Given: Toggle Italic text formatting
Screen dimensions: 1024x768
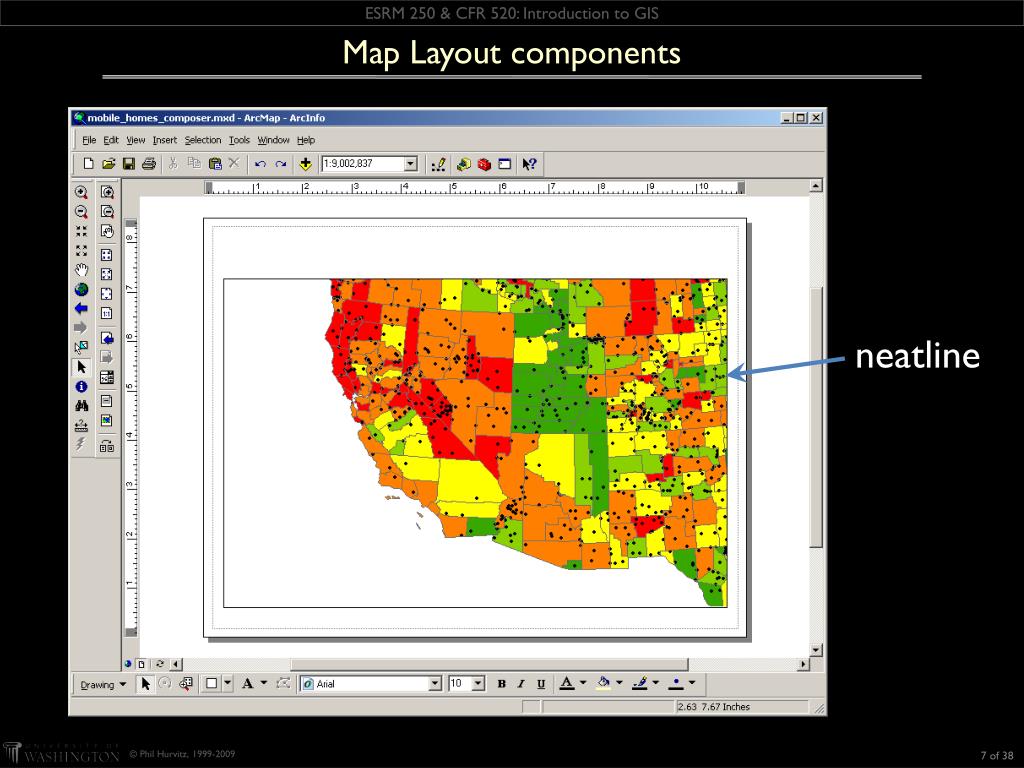Looking at the screenshot, I should pyautogui.click(x=521, y=684).
